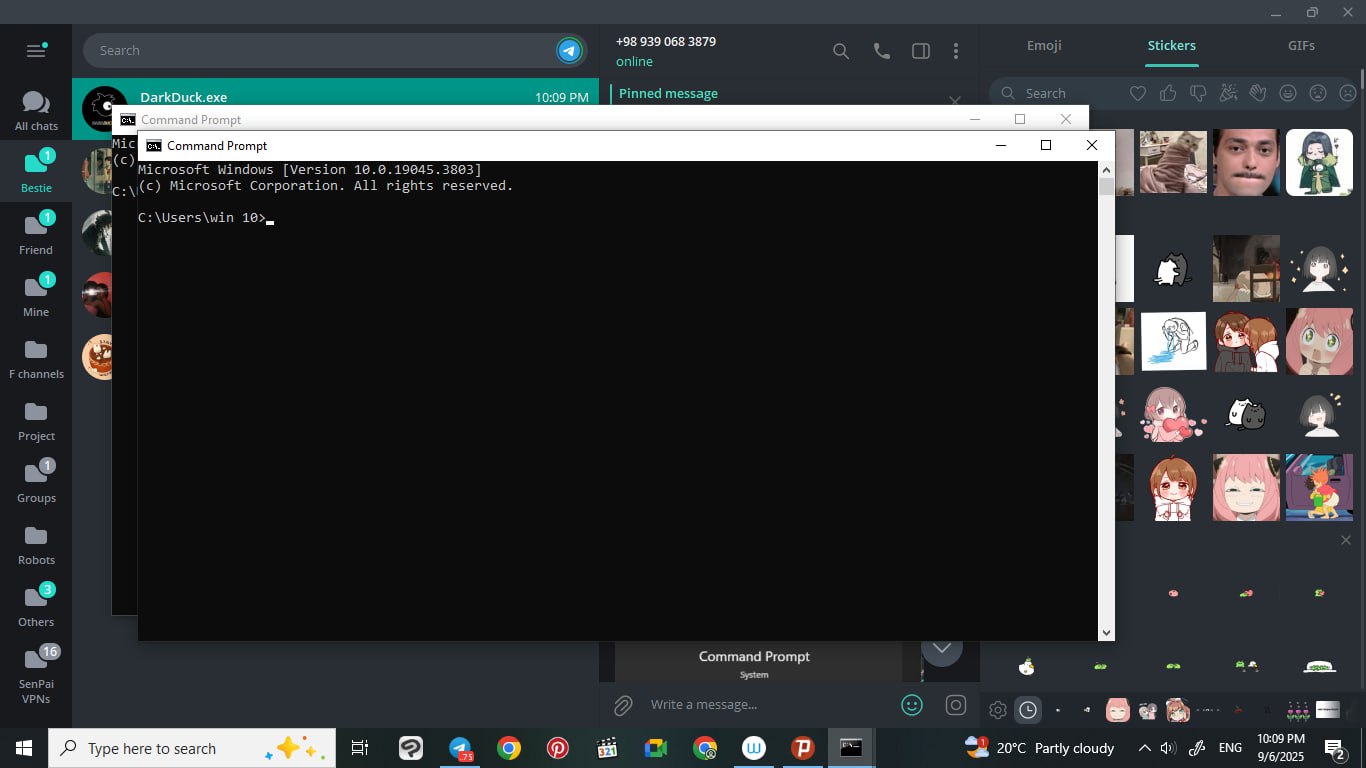Switch to the Emoji tab
1366x768 pixels.
[x=1044, y=46]
